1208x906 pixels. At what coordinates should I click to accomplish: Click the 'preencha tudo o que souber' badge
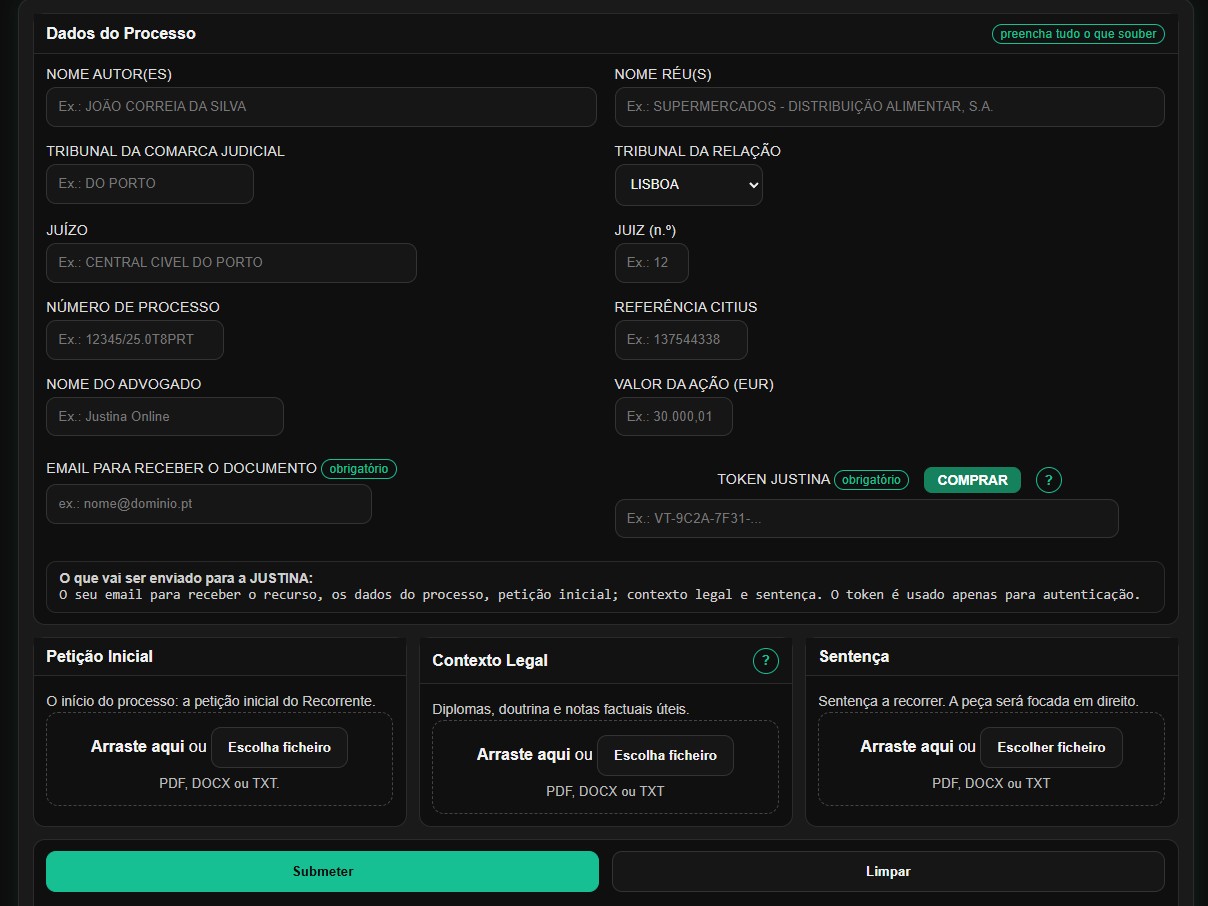(1077, 33)
